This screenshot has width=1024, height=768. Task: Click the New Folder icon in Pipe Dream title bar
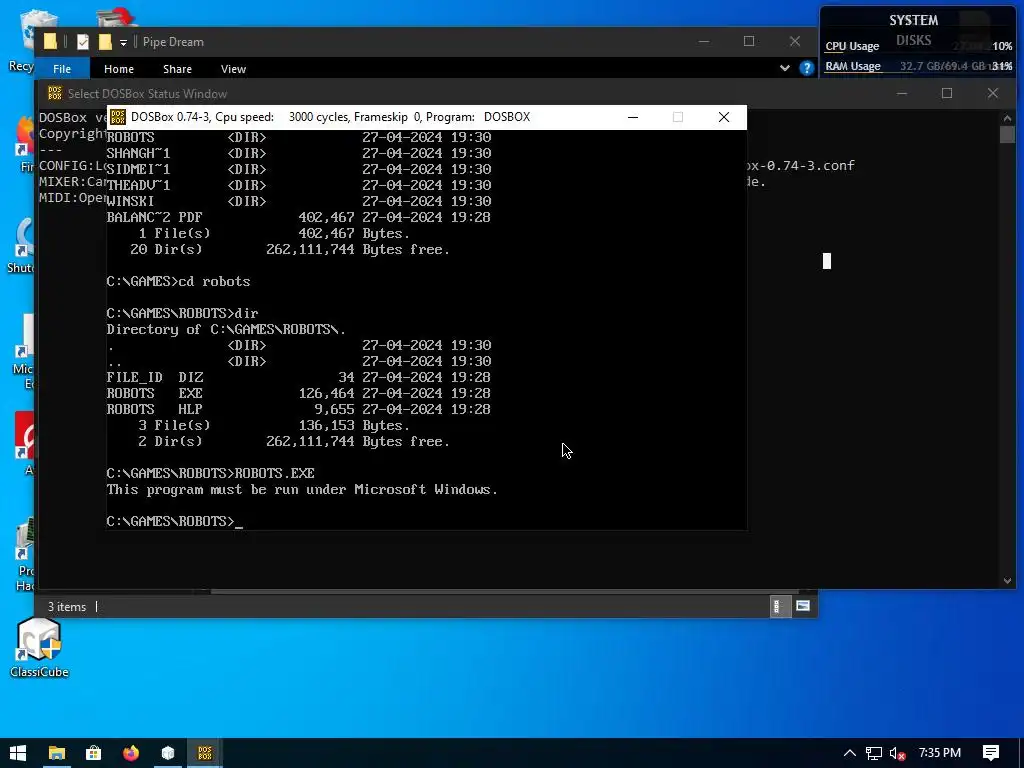[105, 42]
